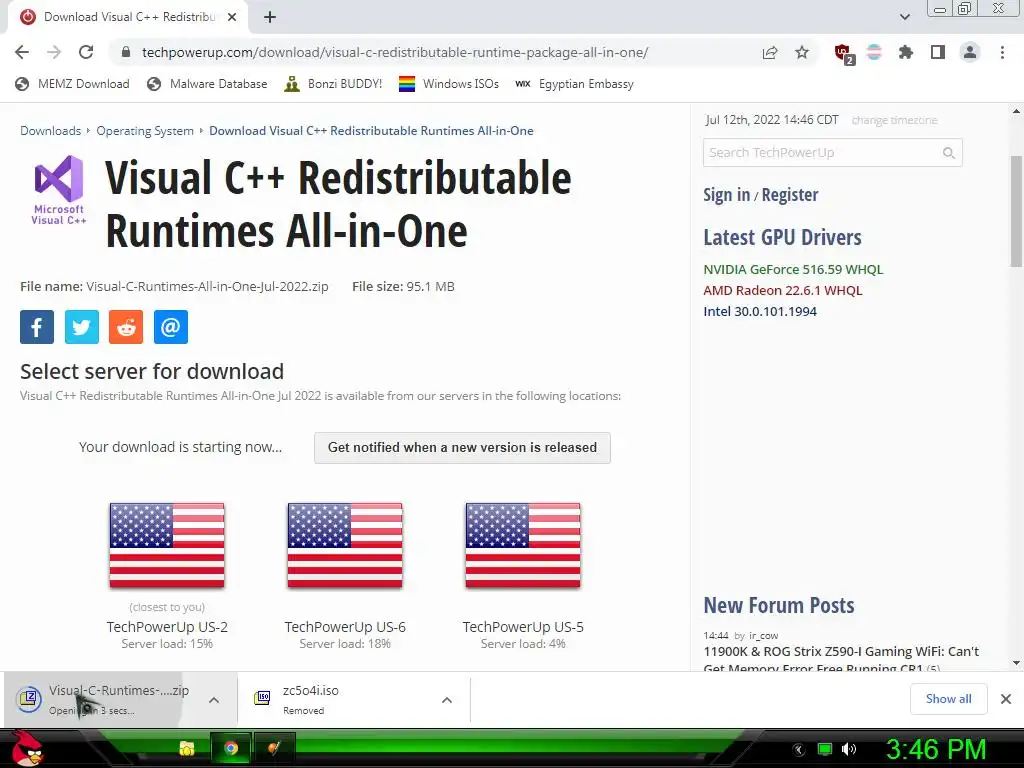Share on Facebook
The image size is (1024, 768).
tap(37, 327)
